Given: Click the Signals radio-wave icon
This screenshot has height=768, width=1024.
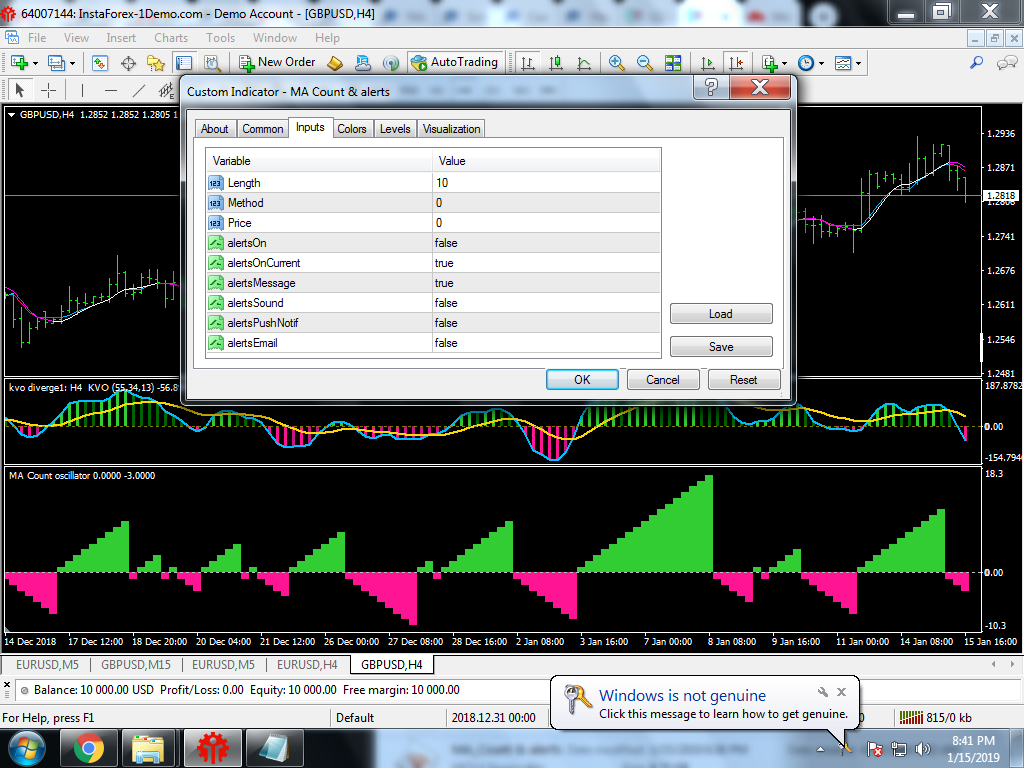Looking at the screenshot, I should pyautogui.click(x=391, y=63).
